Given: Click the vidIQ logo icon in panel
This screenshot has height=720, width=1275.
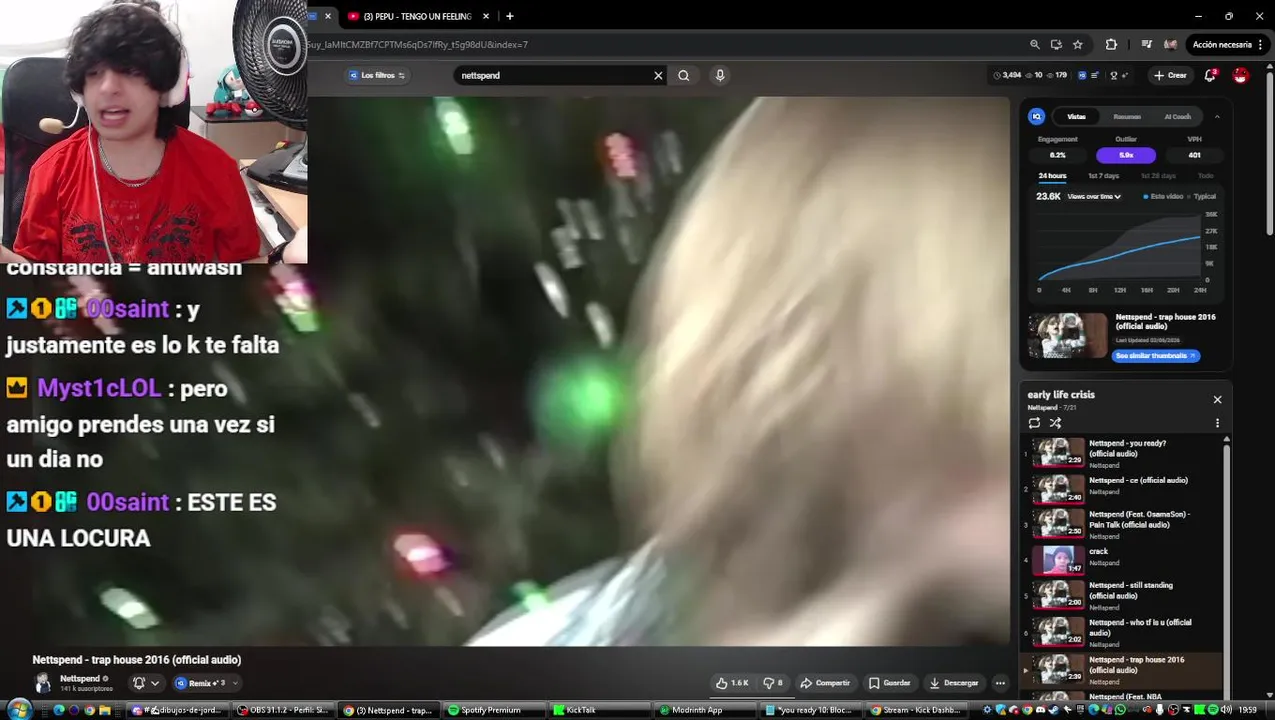Looking at the screenshot, I should click(x=1037, y=116).
